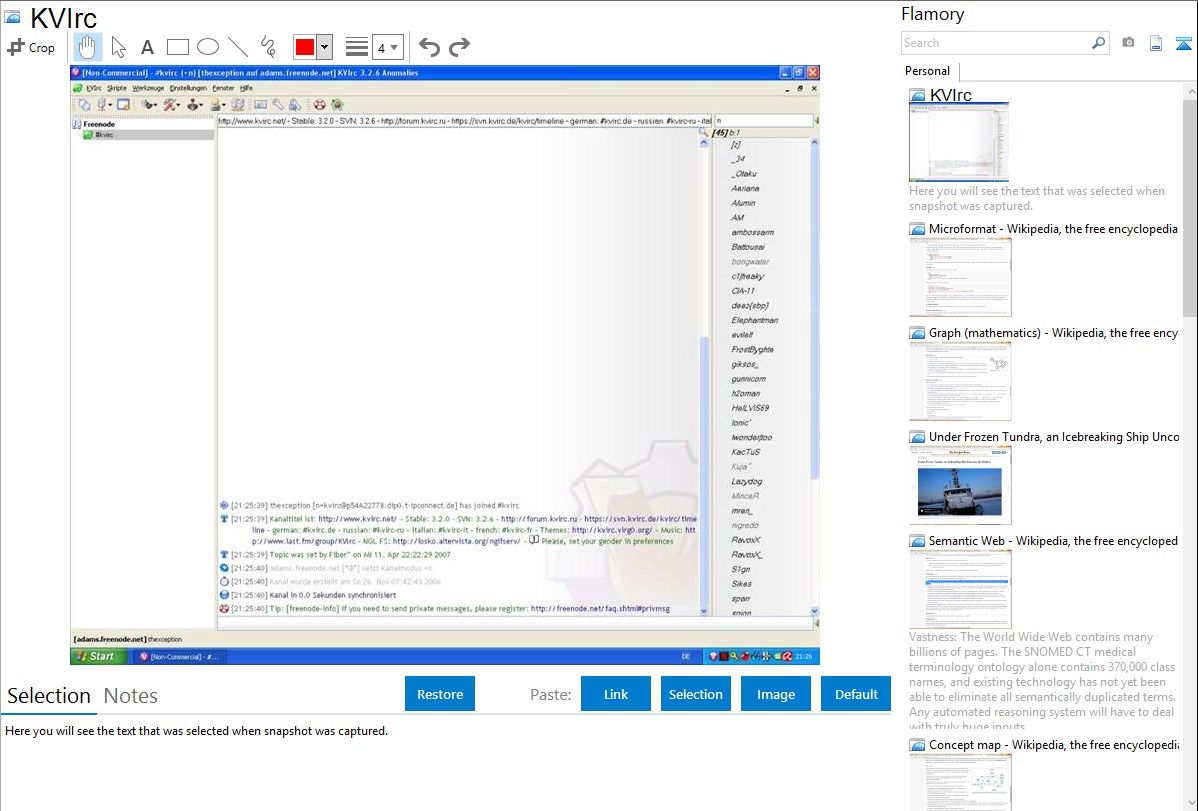Click the search magnifier icon
This screenshot has height=811, width=1198.
[1098, 43]
